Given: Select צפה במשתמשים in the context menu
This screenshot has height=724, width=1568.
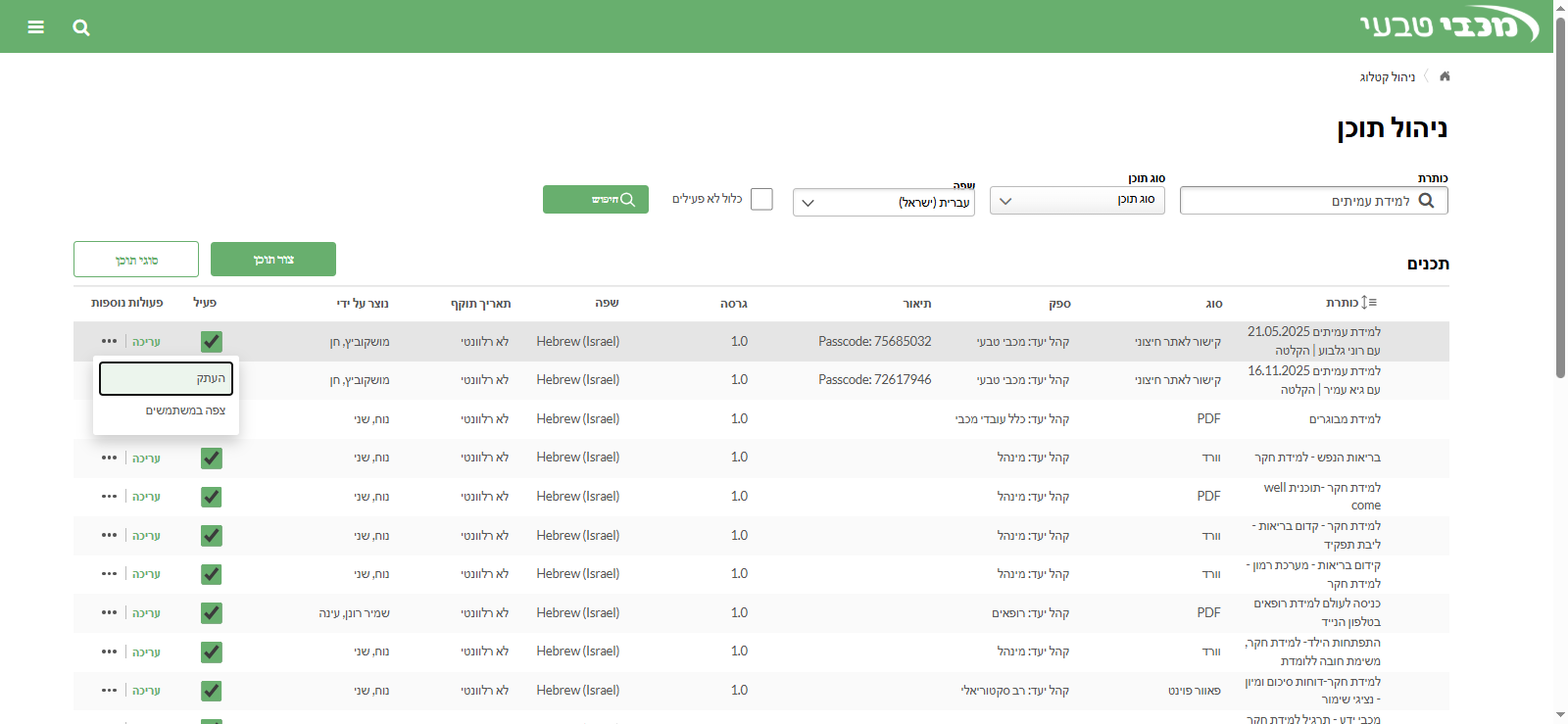Looking at the screenshot, I should [x=166, y=410].
